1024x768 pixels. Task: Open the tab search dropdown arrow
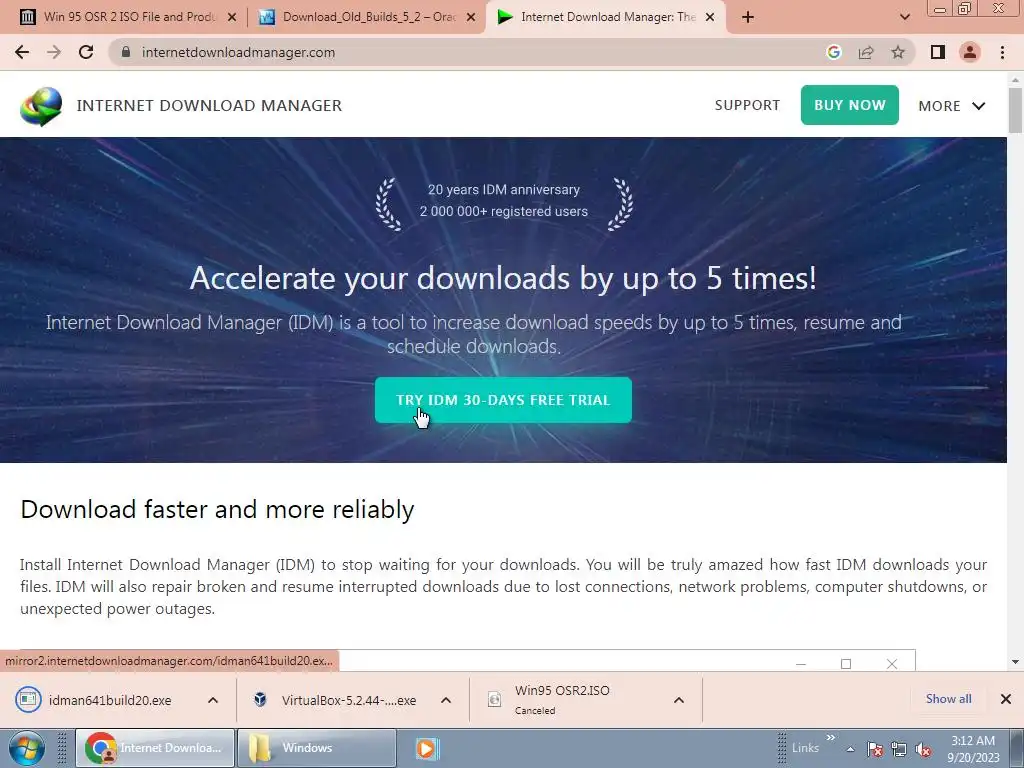click(904, 18)
